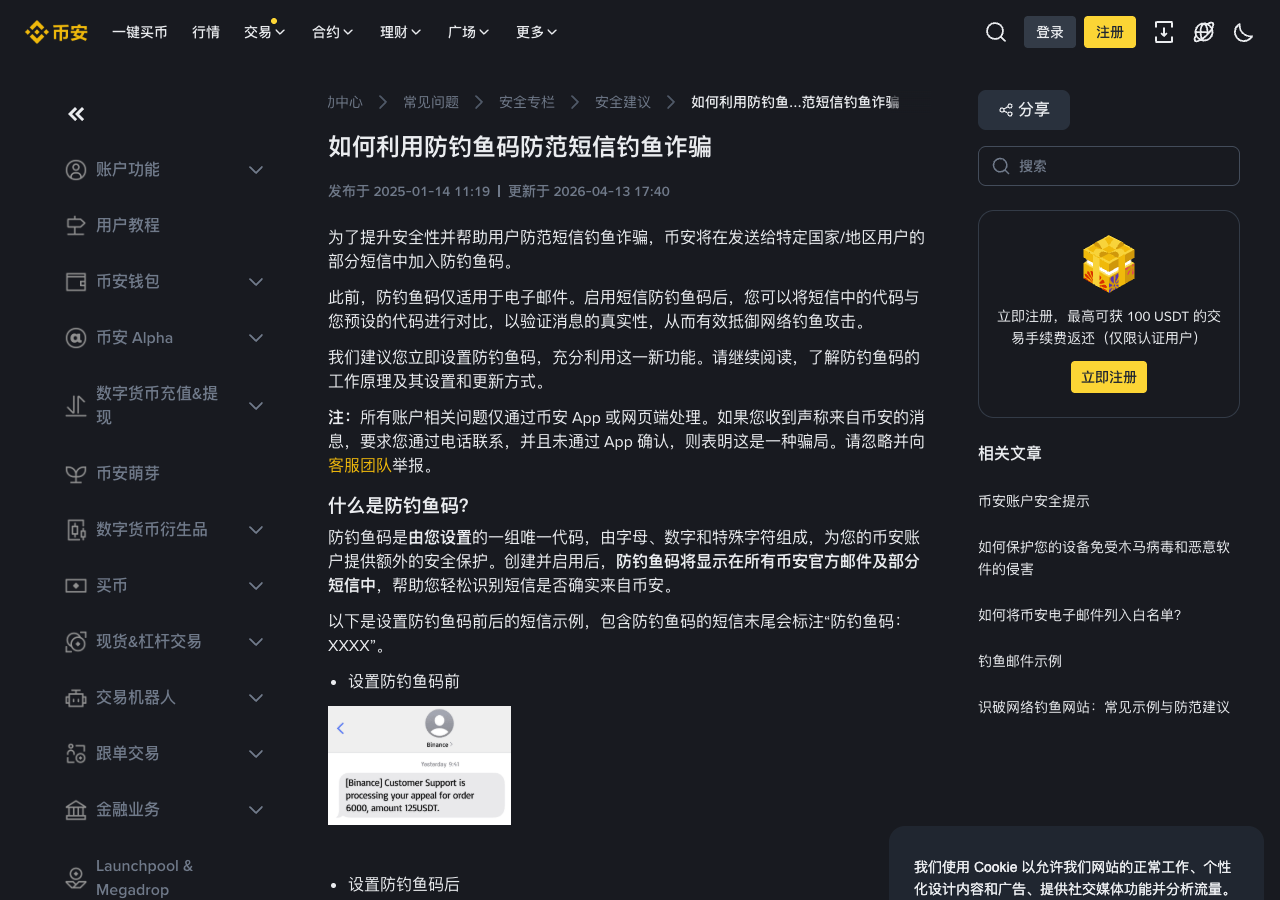Open related article 钓鱼邮件示例
Screen dimensions: 1280x900
[1020, 661]
